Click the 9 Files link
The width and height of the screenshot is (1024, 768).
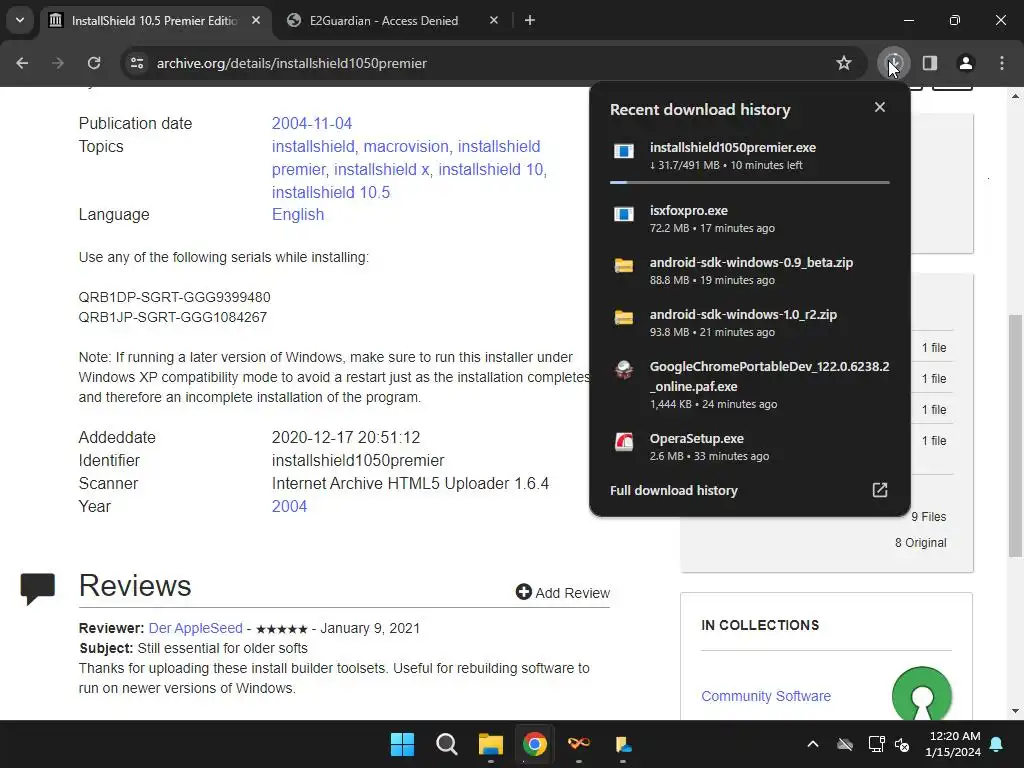(929, 517)
